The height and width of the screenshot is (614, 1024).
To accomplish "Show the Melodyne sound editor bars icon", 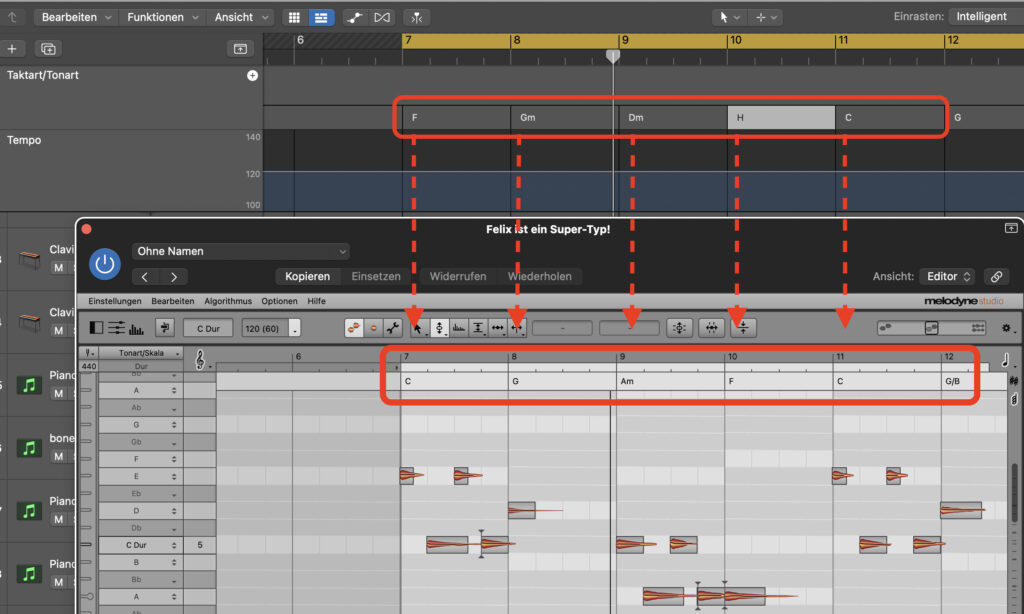I will pos(136,329).
